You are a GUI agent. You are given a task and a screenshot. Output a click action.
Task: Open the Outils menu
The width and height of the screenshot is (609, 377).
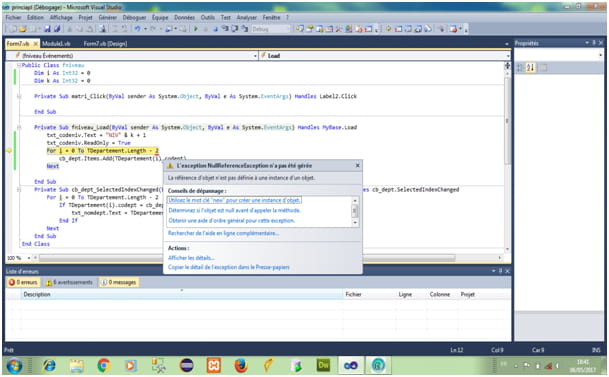(x=207, y=17)
